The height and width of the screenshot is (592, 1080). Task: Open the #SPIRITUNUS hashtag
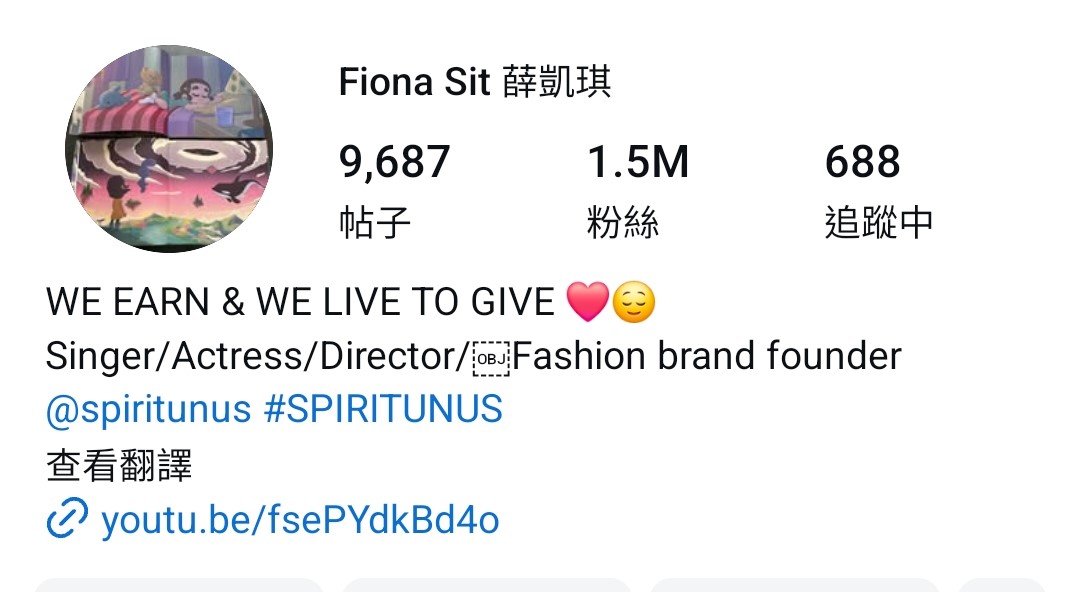coord(383,409)
